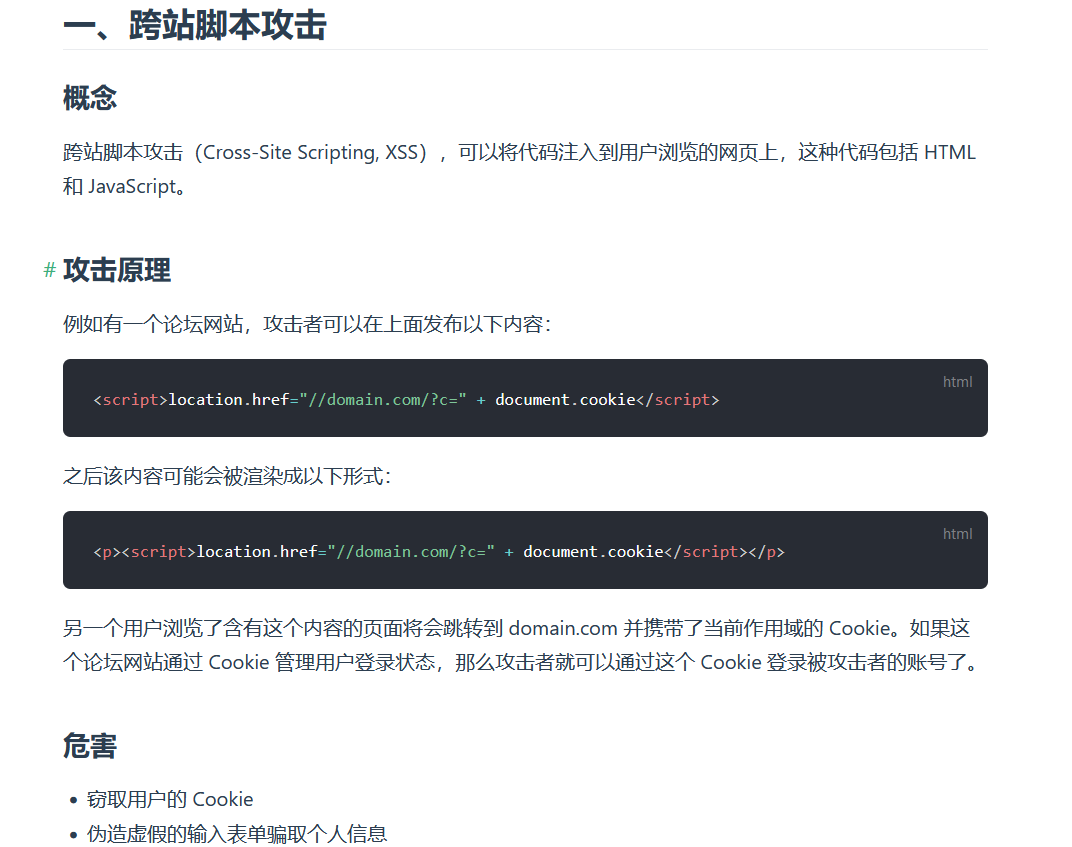This screenshot has height=847, width=1072.
Task: Click the text 和 JavaScript。
Action: pos(124,186)
